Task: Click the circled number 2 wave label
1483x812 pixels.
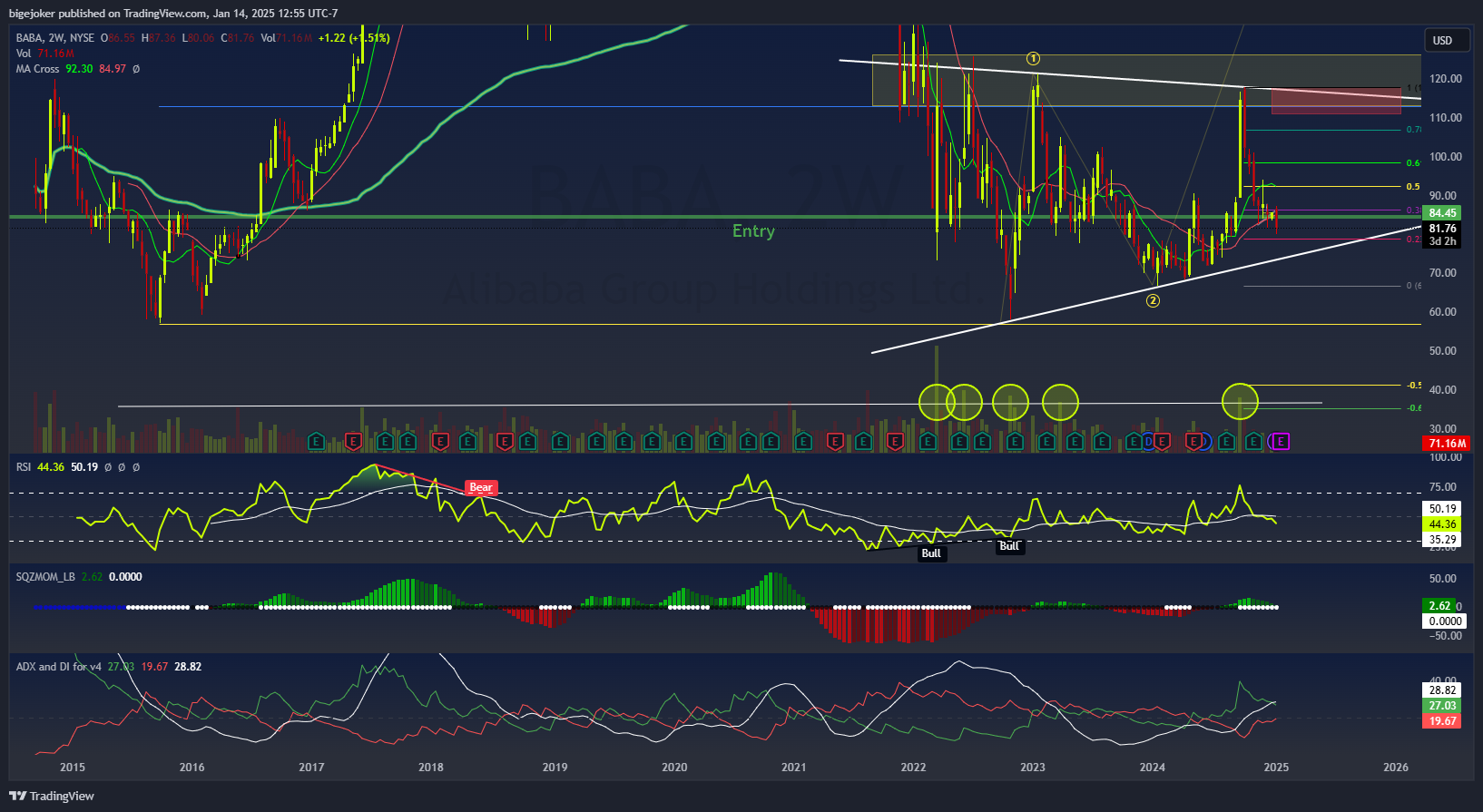Action: 1153,300
